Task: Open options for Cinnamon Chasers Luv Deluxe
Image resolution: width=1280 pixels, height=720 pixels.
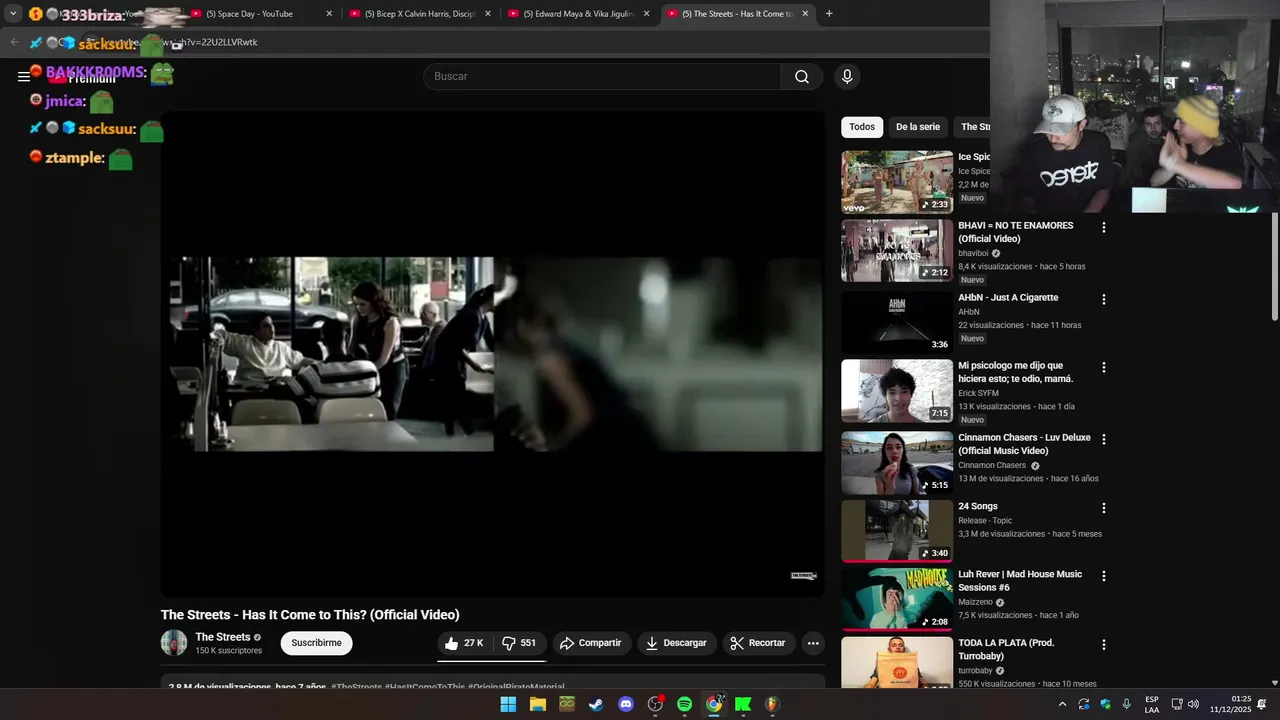Action: 1104,439
